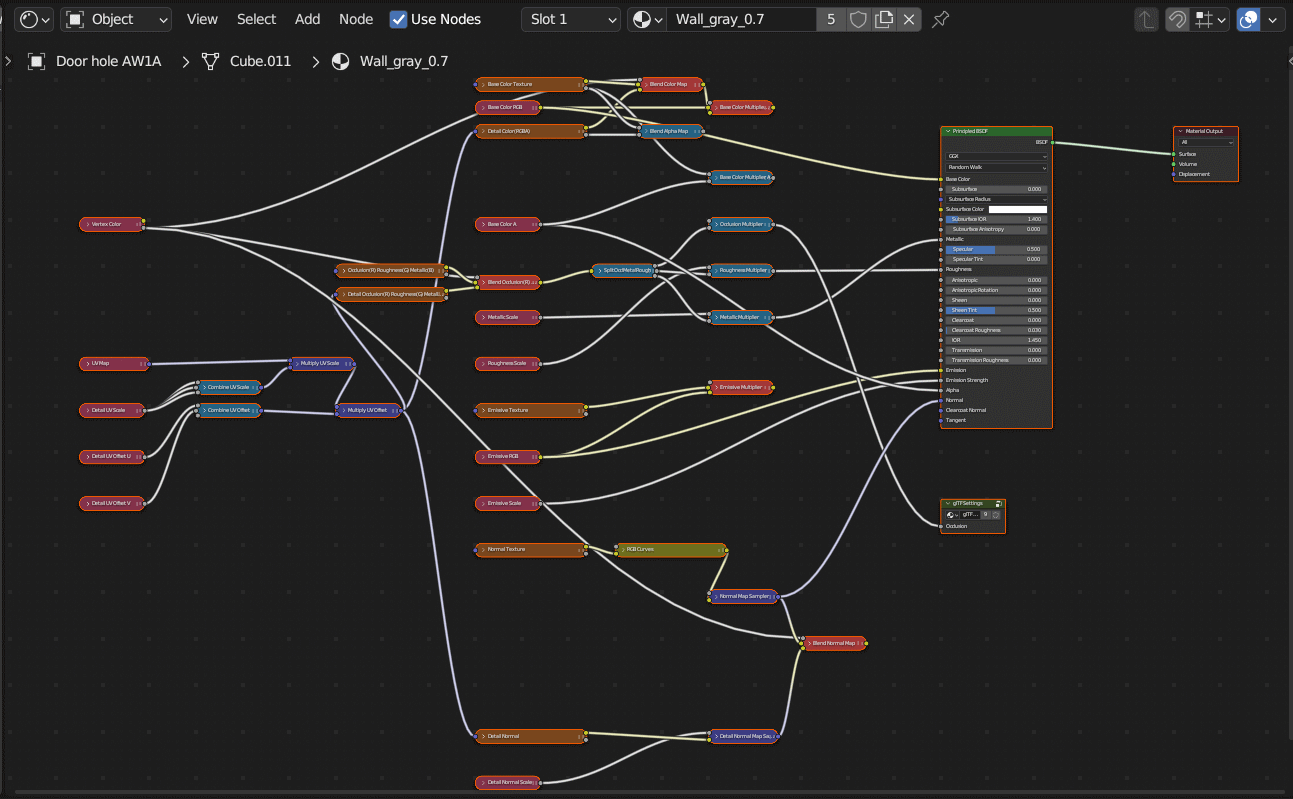1293x799 pixels.
Task: Open the All target dropdown in Material Output
Action: 1206,142
